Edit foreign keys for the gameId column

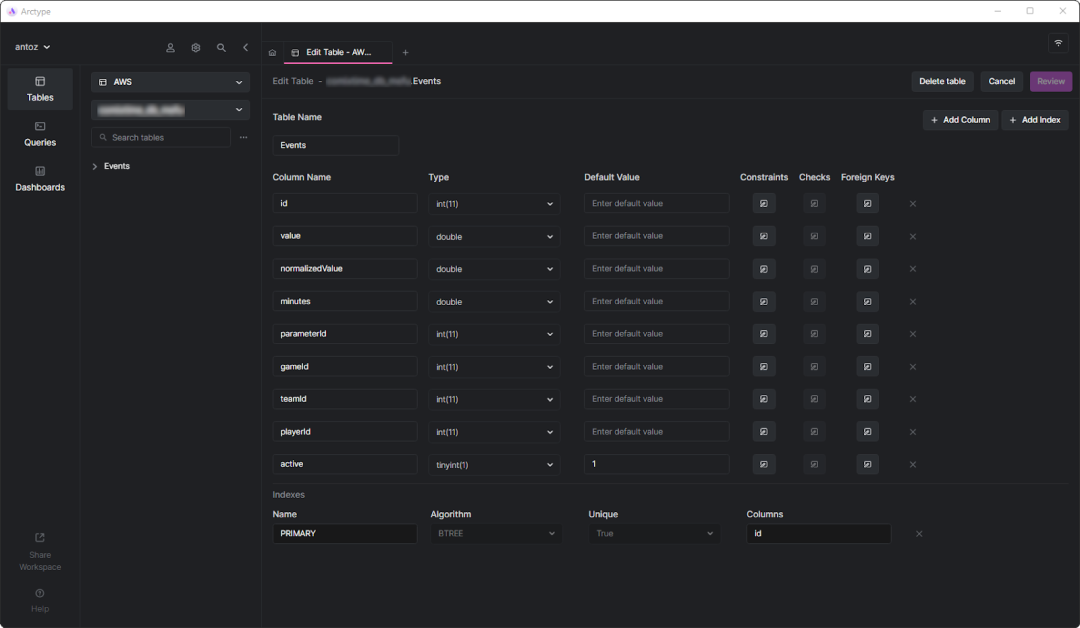(867, 366)
